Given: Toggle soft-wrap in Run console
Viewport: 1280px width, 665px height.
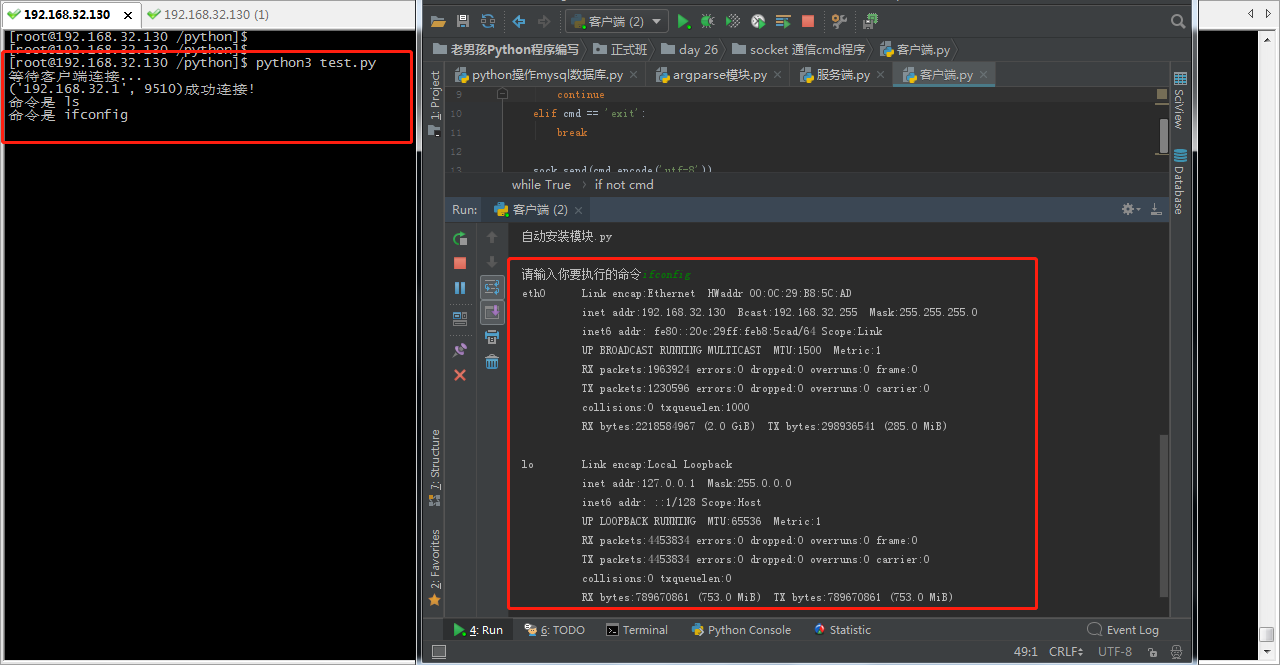Looking at the screenshot, I should pyautogui.click(x=492, y=288).
